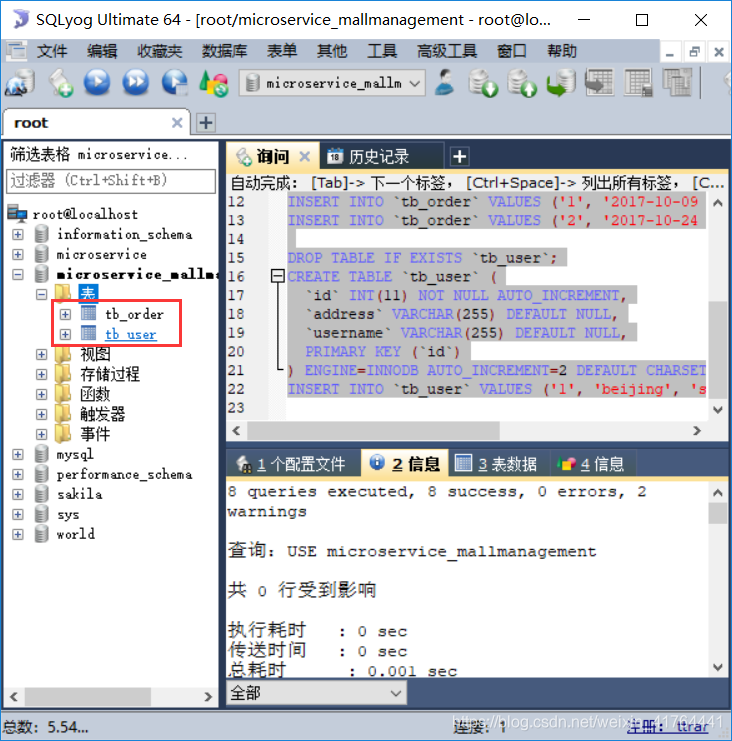
Task: Open the 工具 menu
Action: (x=382, y=51)
